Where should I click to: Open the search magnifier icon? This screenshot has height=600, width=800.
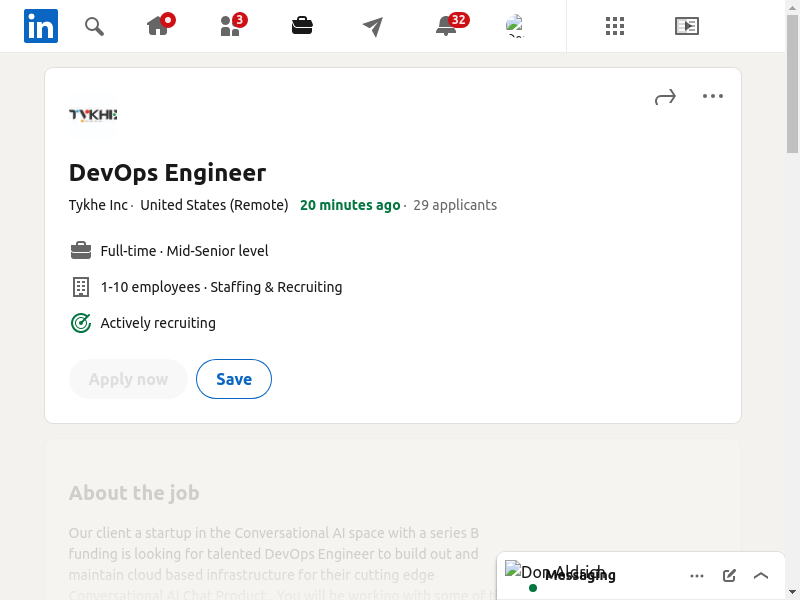94,26
